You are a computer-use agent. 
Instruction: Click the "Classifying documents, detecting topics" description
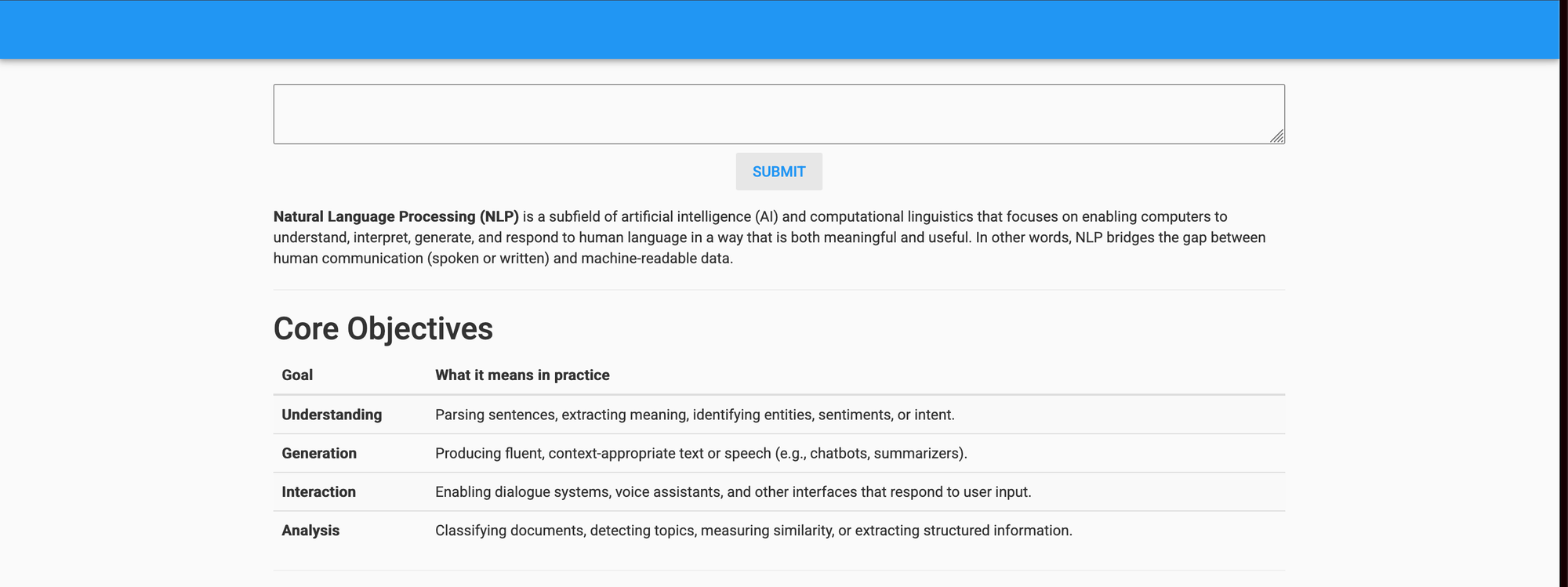point(753,531)
